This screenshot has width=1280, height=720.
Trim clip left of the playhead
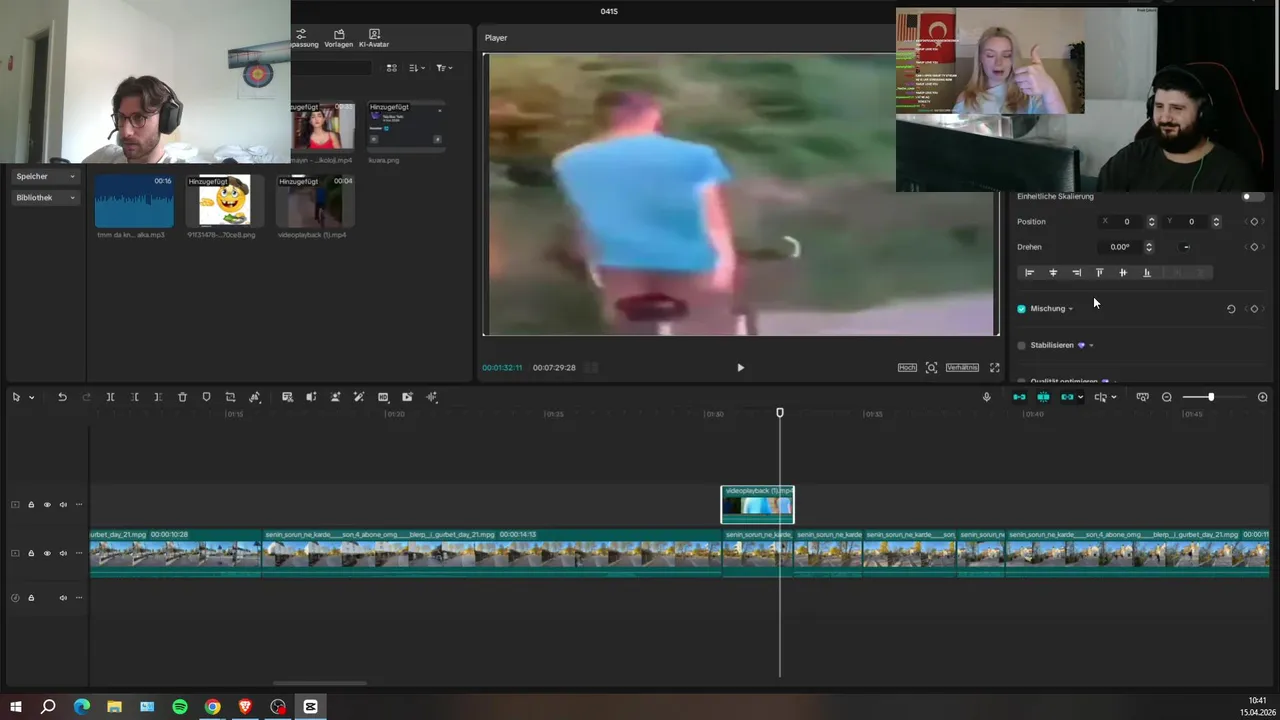(134, 397)
